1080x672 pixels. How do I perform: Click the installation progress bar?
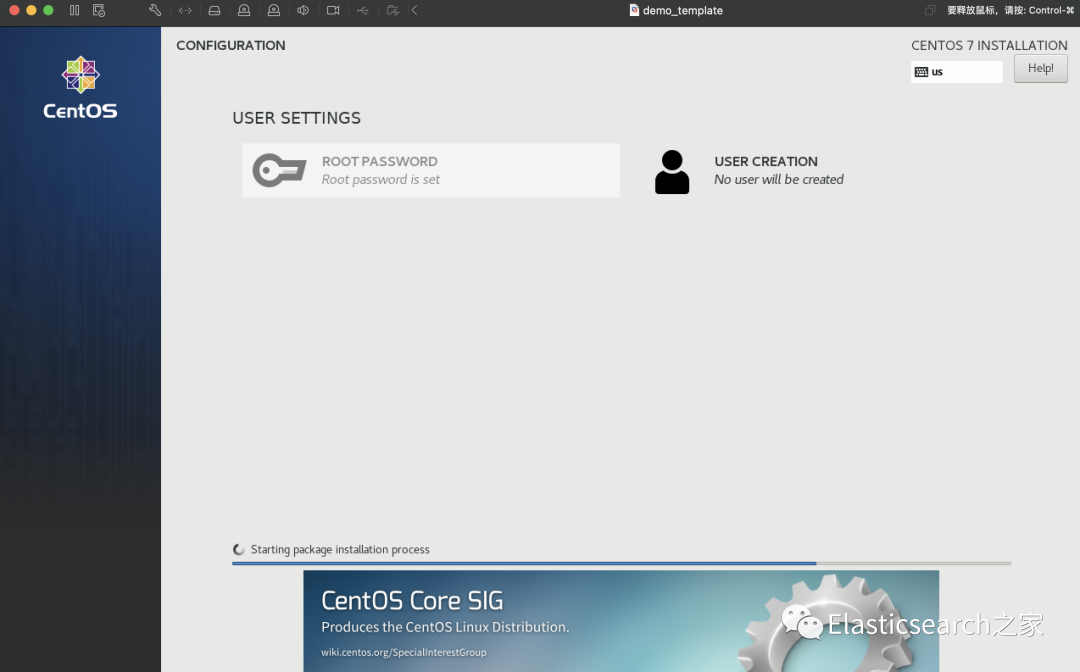(x=621, y=563)
